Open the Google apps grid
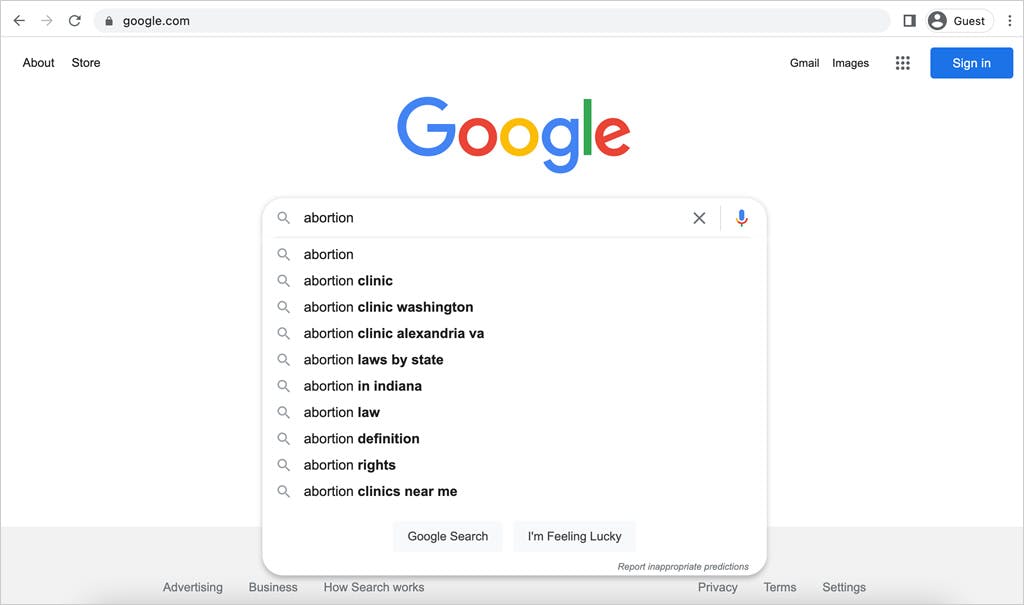This screenshot has width=1024, height=605. pos(902,62)
